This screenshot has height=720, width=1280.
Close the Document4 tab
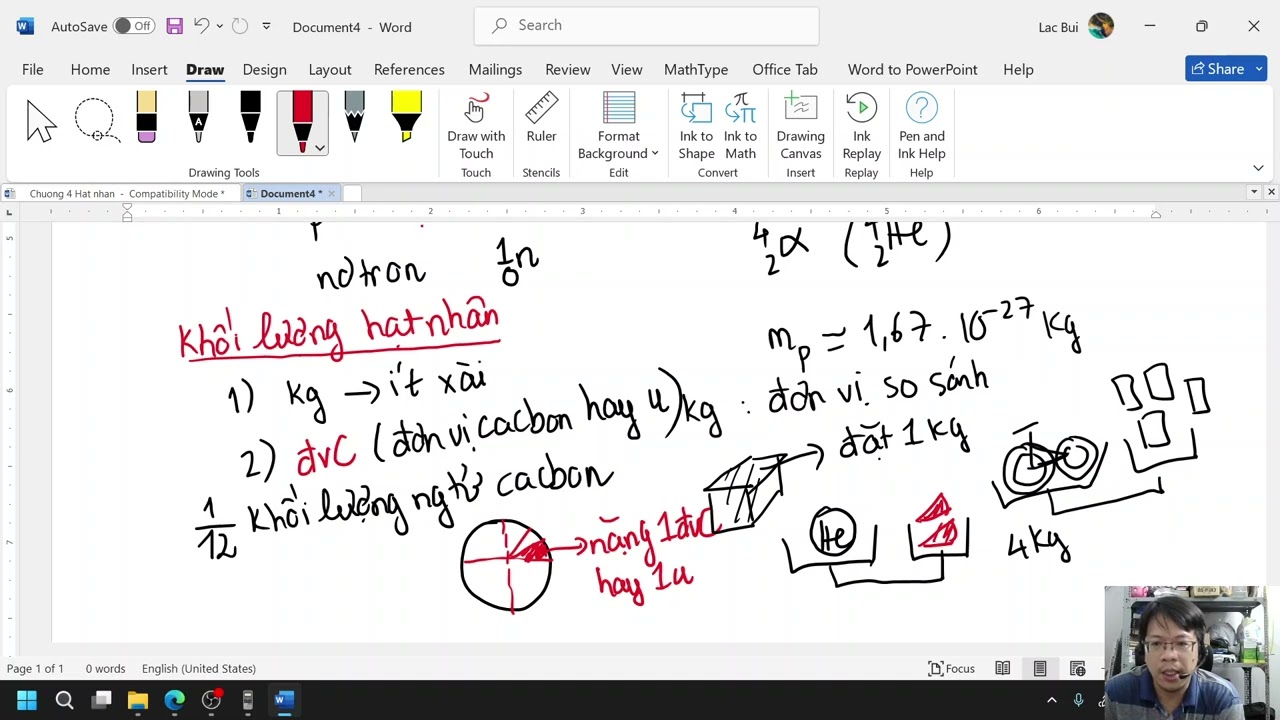click(x=331, y=193)
